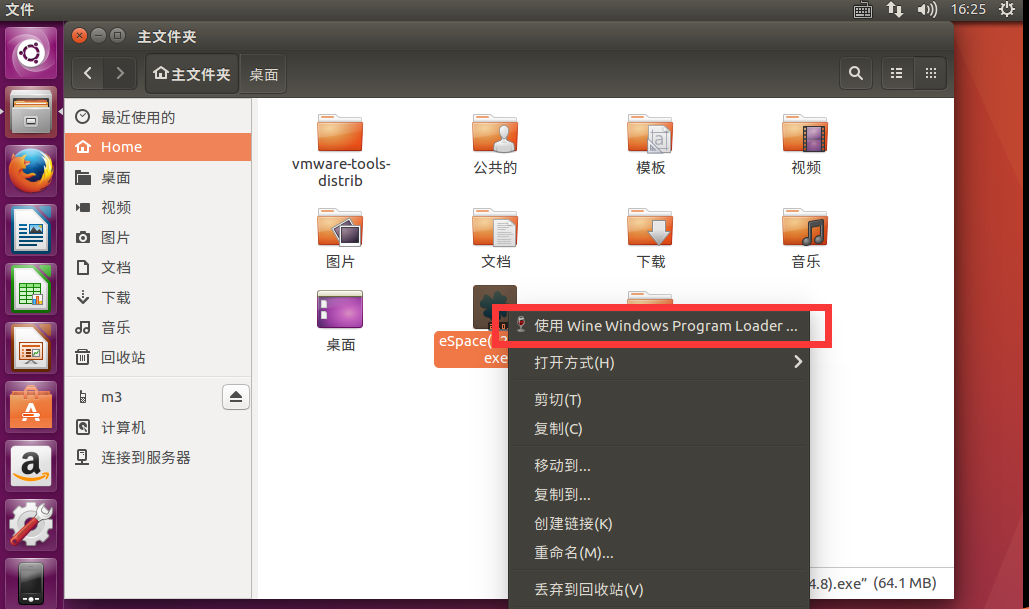Select the 文档 folder icon
1029x609 pixels.
click(495, 238)
